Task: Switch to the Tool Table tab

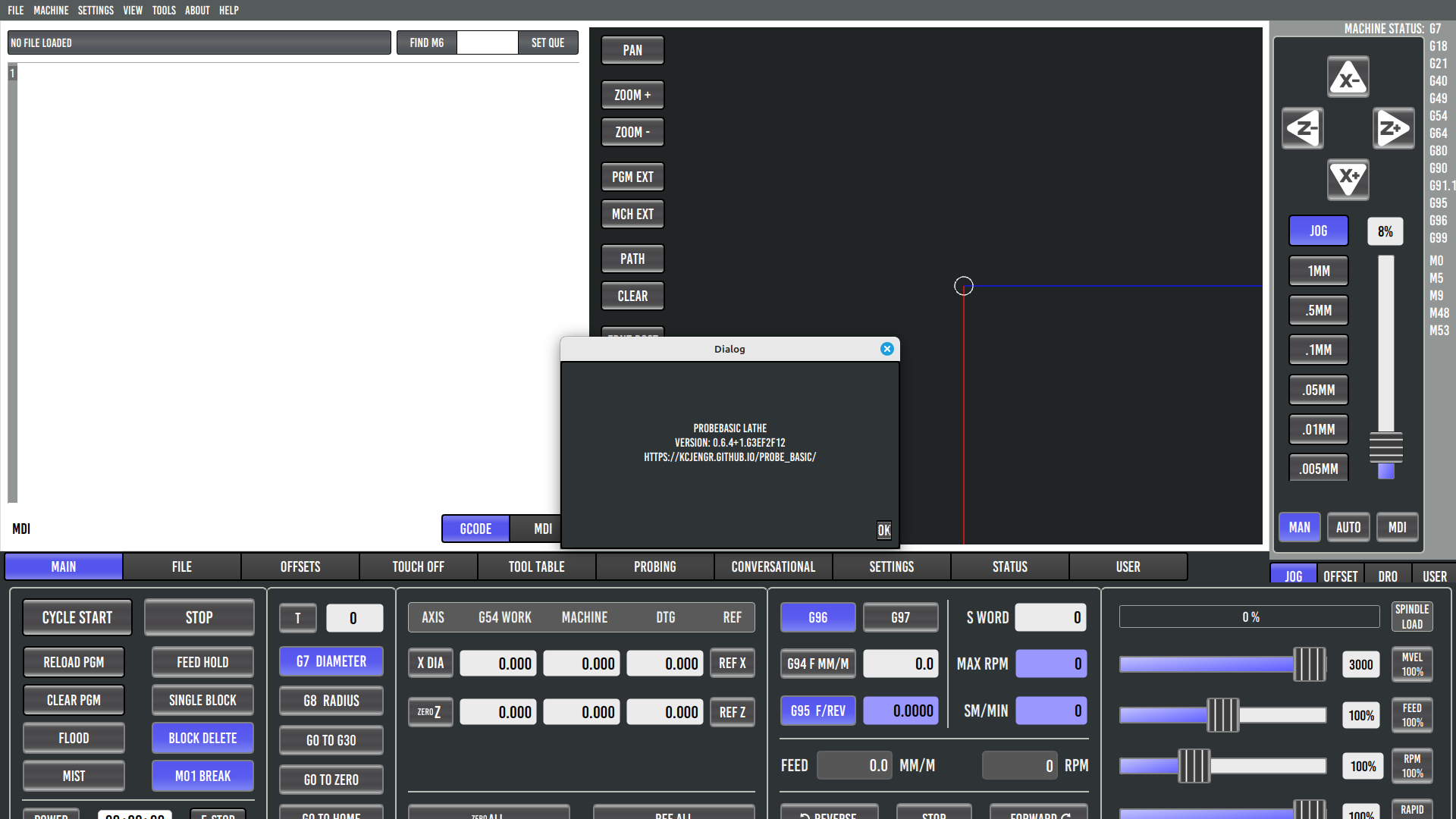Action: pos(536,566)
